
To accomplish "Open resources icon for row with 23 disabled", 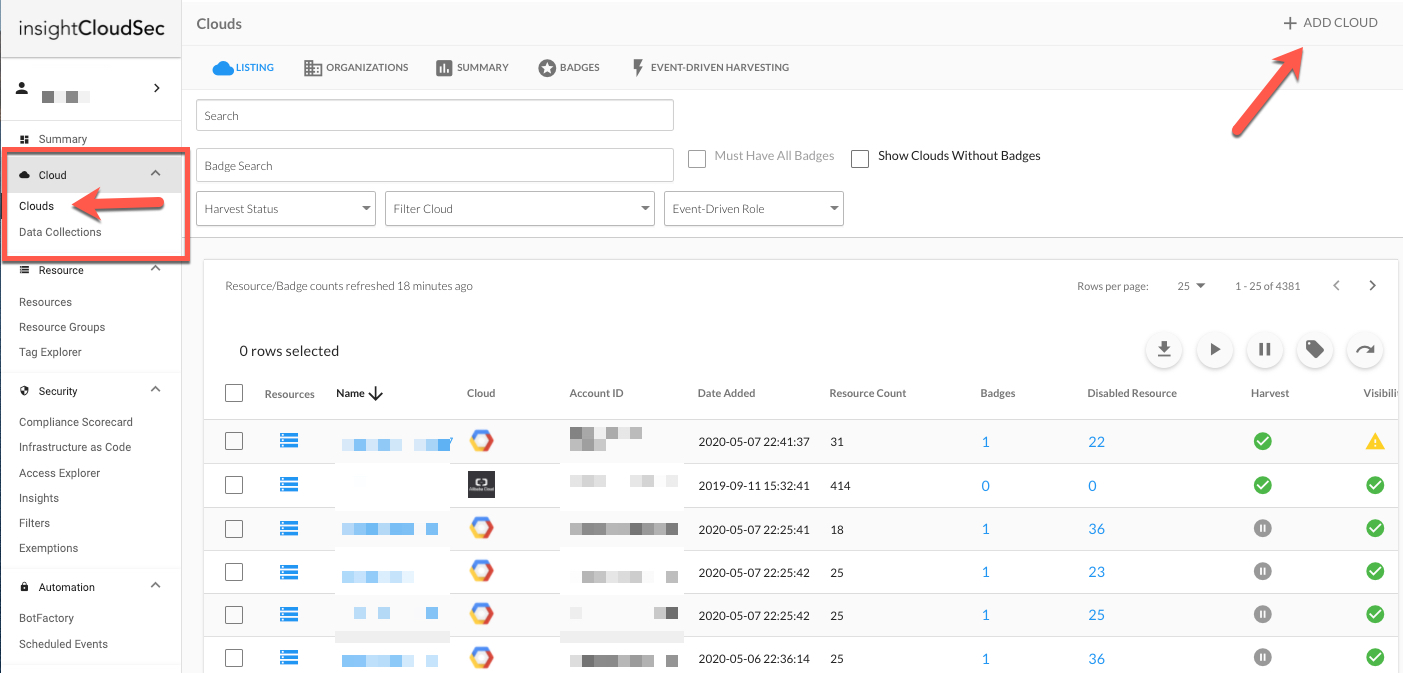I will point(289,572).
